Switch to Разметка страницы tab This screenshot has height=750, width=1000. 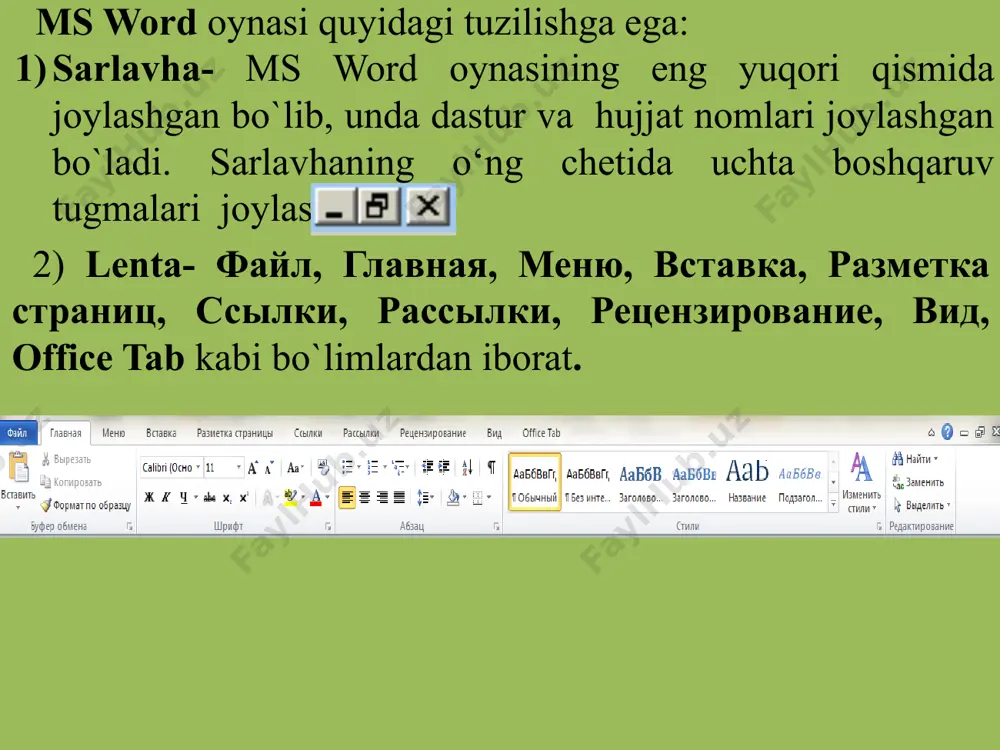pyautogui.click(x=235, y=432)
